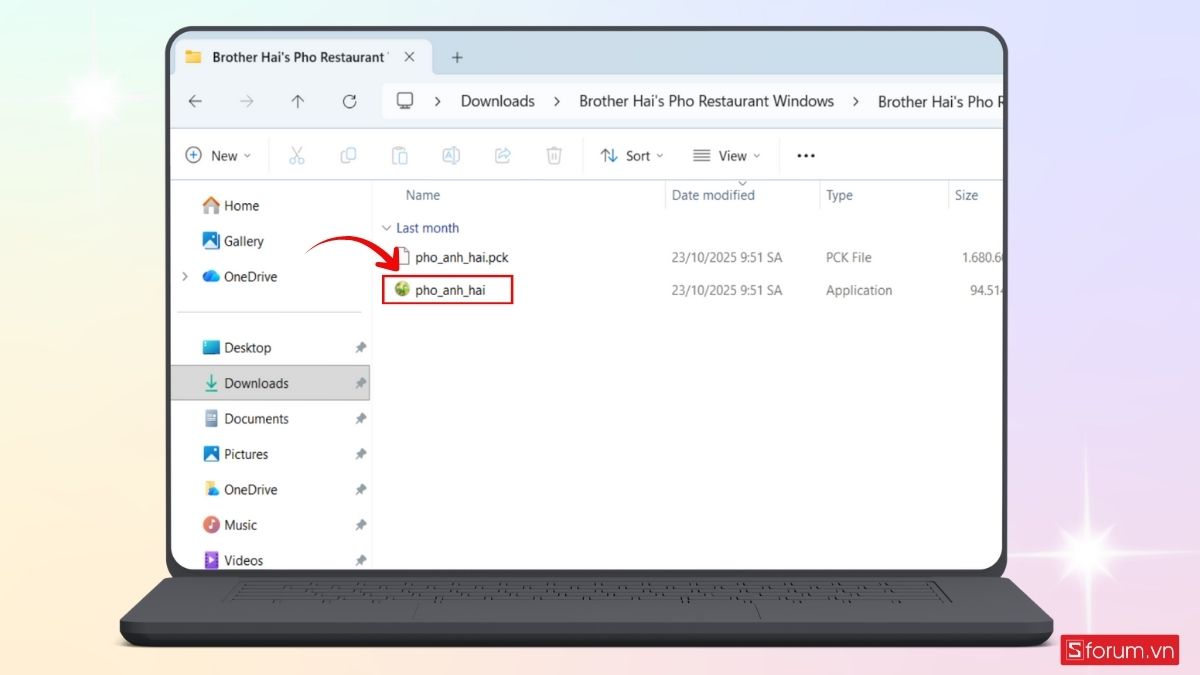Expand chevron after Downloads breadcrumb

pos(557,101)
